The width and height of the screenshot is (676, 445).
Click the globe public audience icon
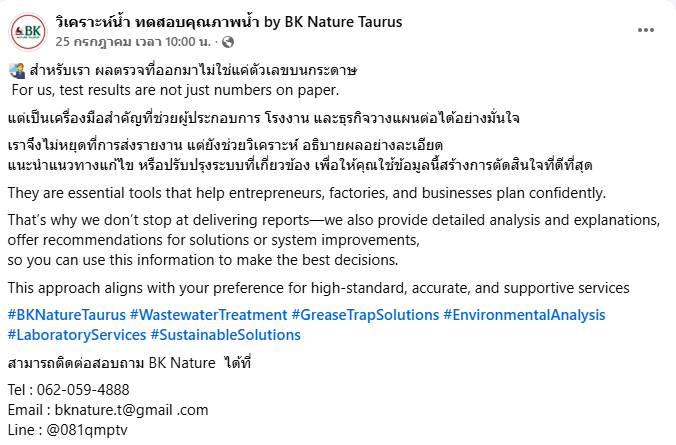pos(228,42)
